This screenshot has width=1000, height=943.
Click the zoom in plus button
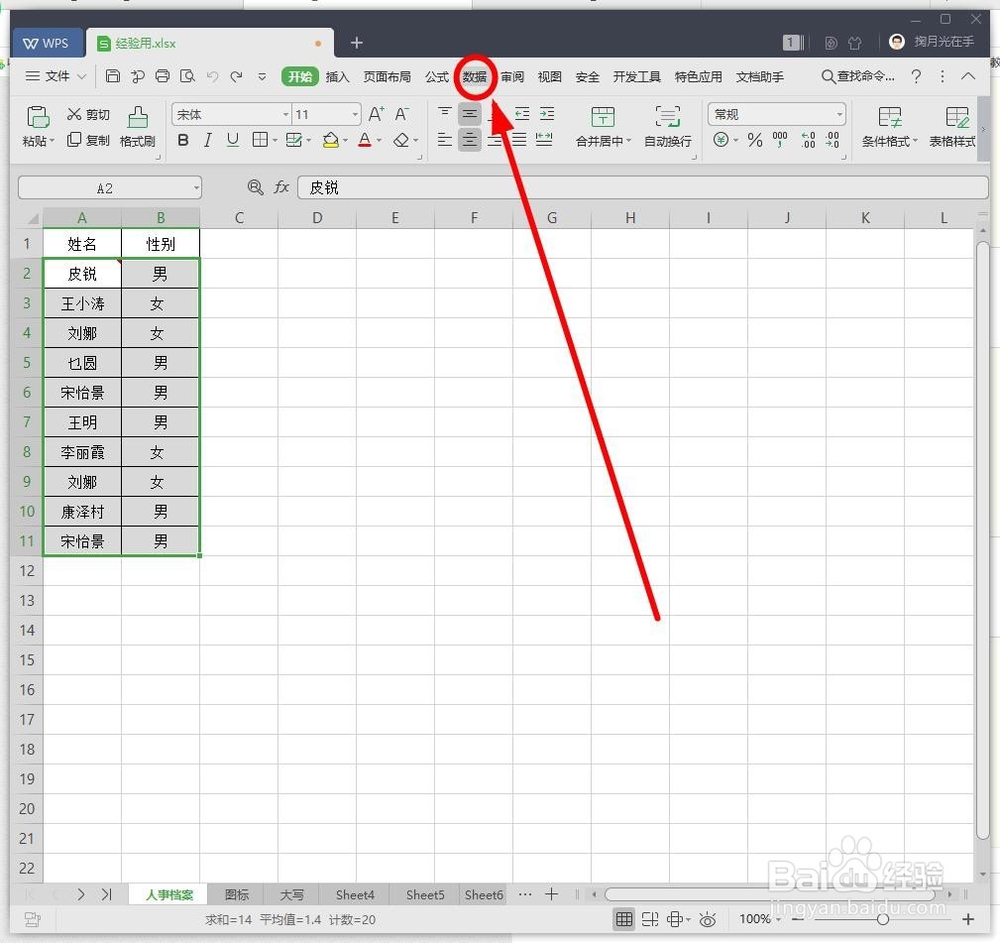(968, 919)
